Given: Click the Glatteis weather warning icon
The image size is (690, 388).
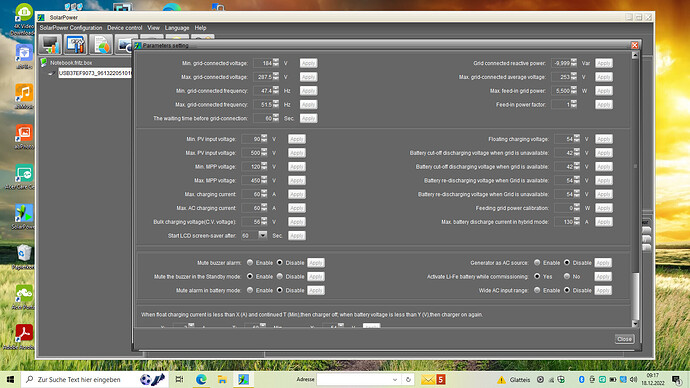Looking at the screenshot, I should (501, 380).
